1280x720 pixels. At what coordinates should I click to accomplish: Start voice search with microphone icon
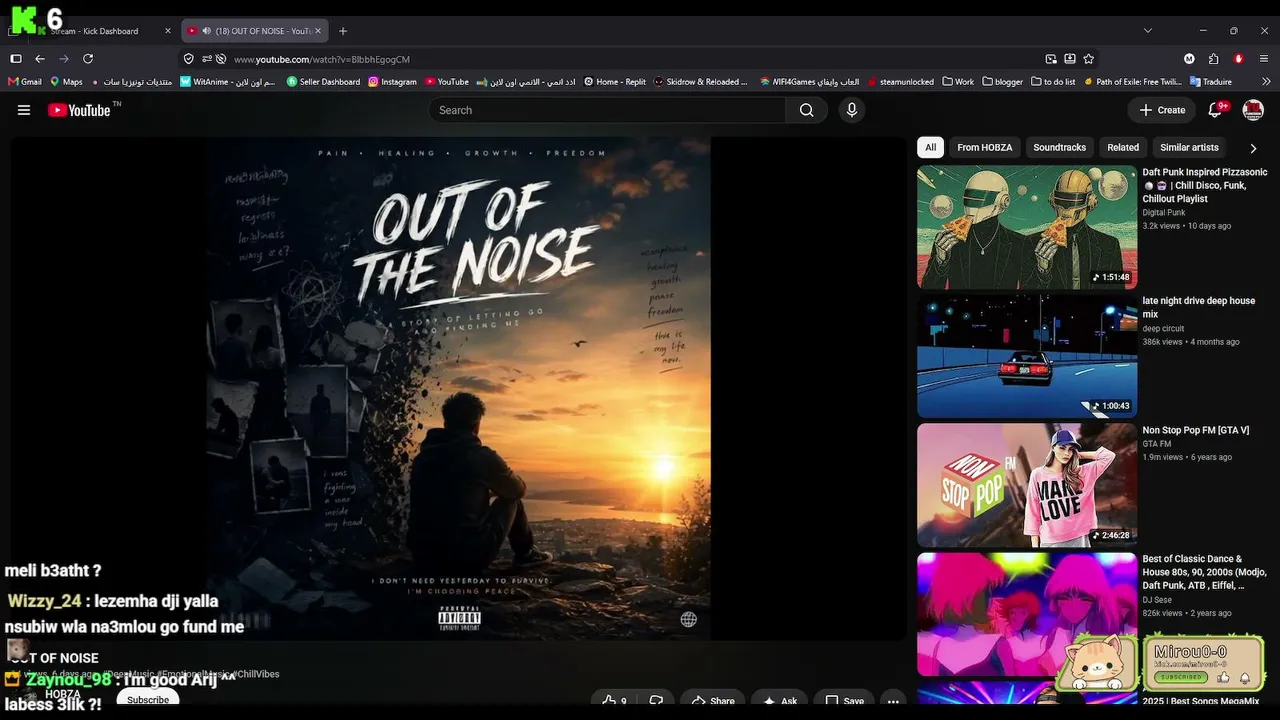(x=852, y=110)
